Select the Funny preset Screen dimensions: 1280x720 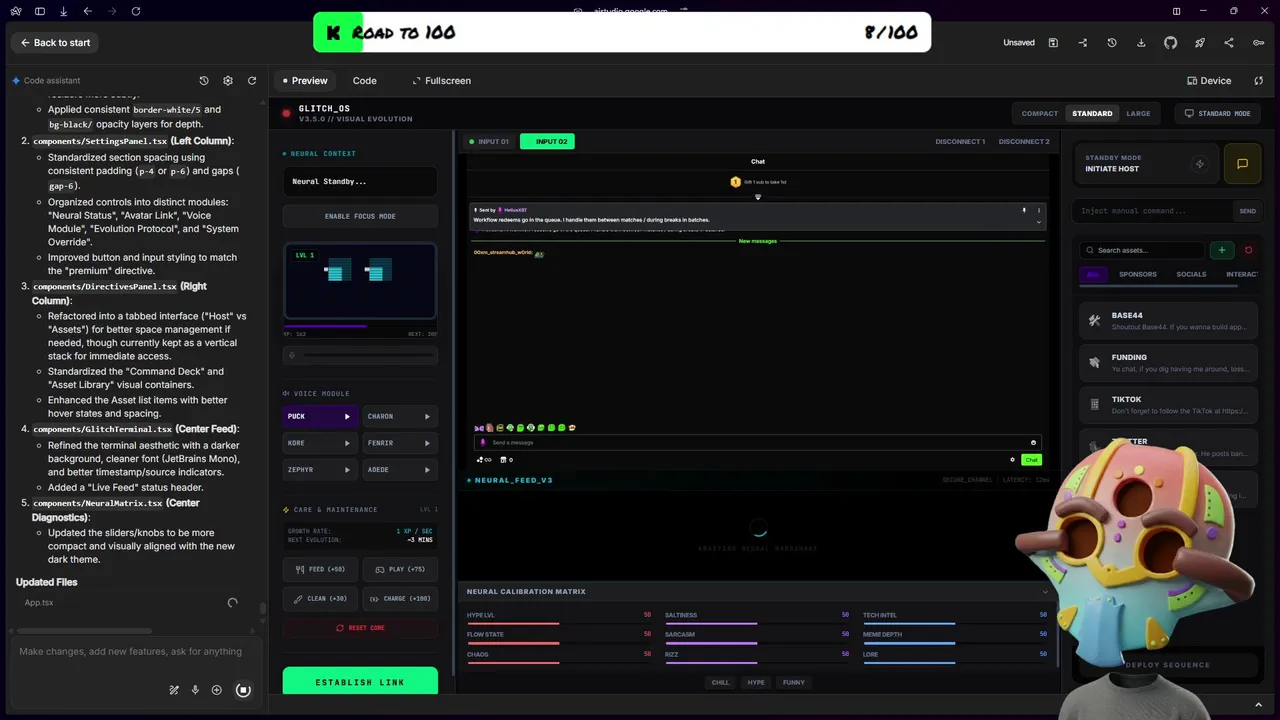click(794, 682)
